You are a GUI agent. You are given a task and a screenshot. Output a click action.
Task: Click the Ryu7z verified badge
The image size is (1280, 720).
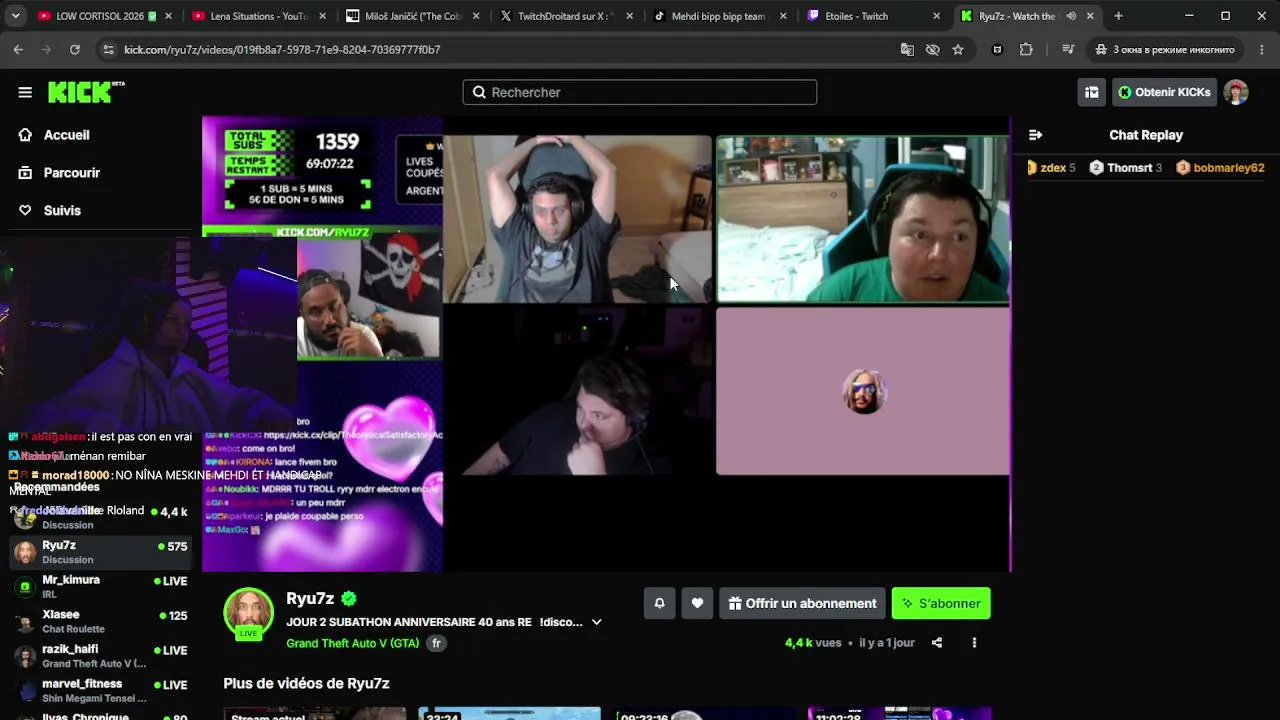[x=349, y=599]
